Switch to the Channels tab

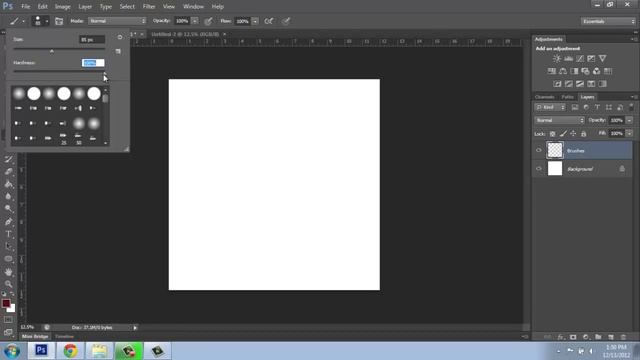click(x=544, y=97)
